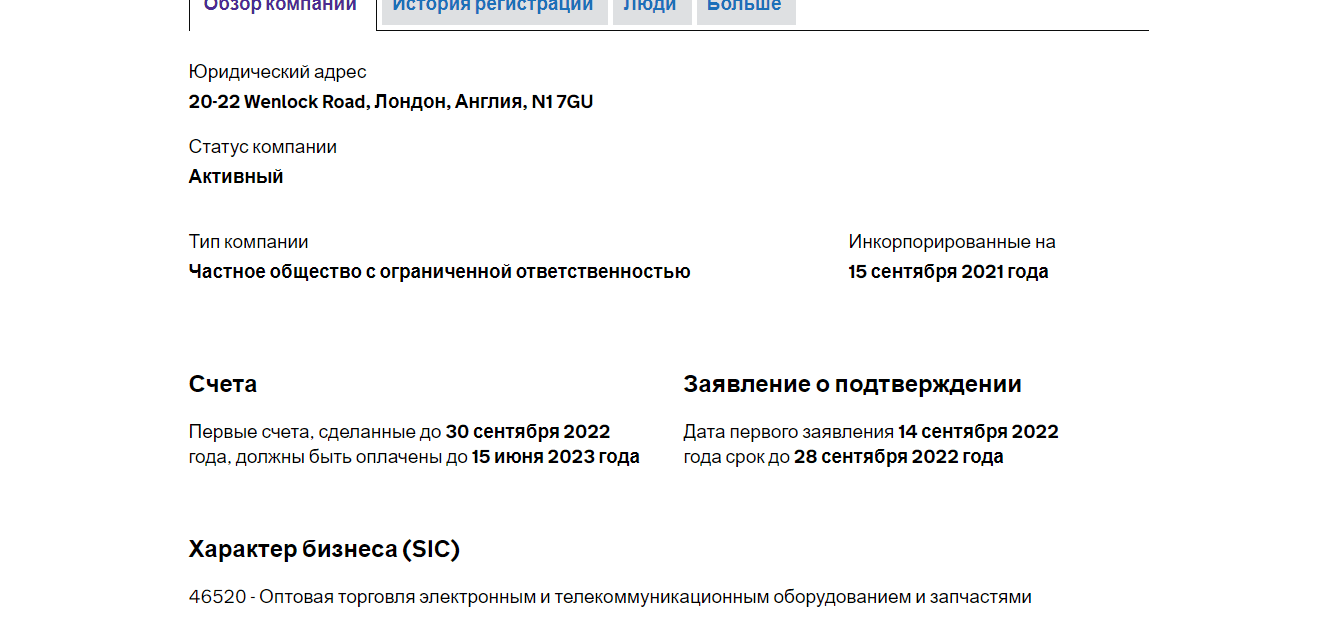This screenshot has width=1336, height=625.
Task: Click the 15 июня 2023 года deadline
Action: click(x=555, y=457)
